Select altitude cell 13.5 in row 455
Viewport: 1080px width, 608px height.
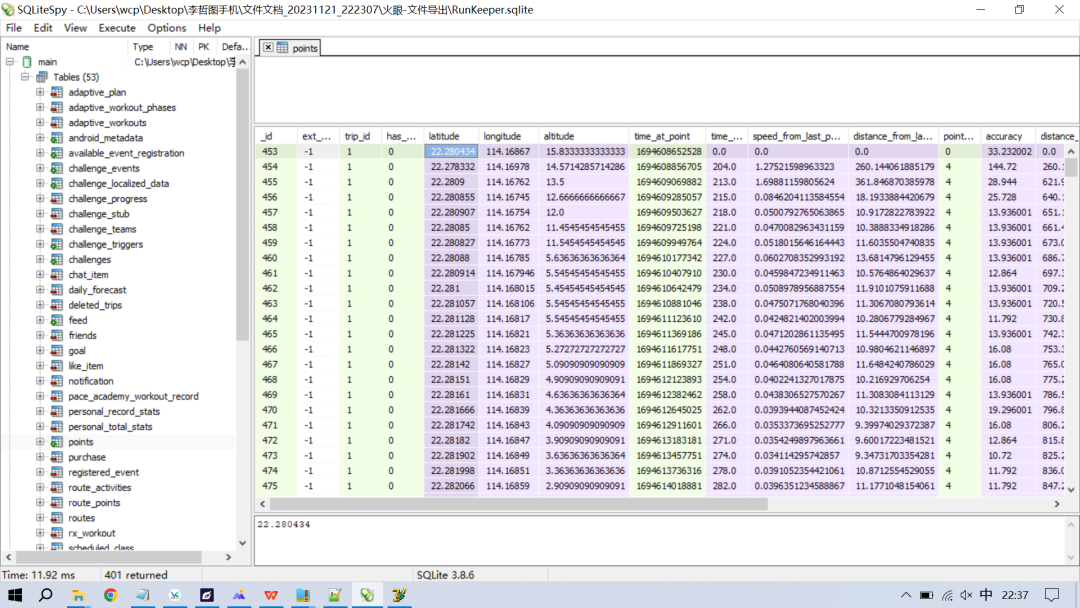584,182
